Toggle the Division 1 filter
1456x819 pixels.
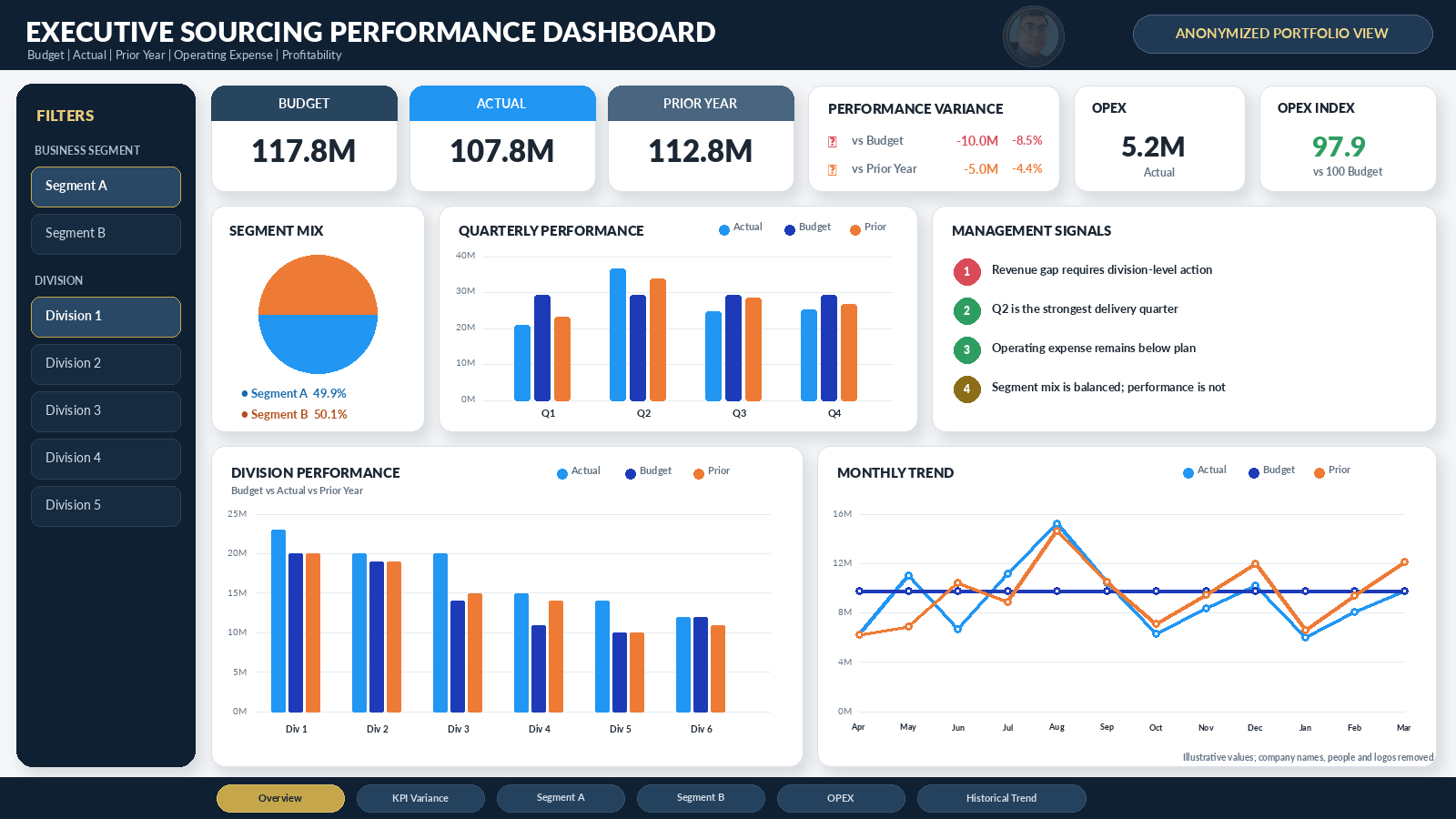[x=106, y=317]
